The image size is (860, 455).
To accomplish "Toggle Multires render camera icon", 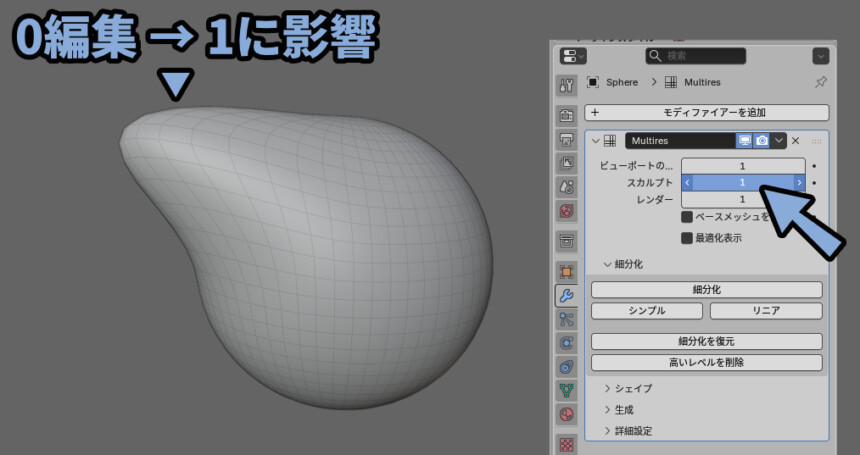I will tap(762, 141).
